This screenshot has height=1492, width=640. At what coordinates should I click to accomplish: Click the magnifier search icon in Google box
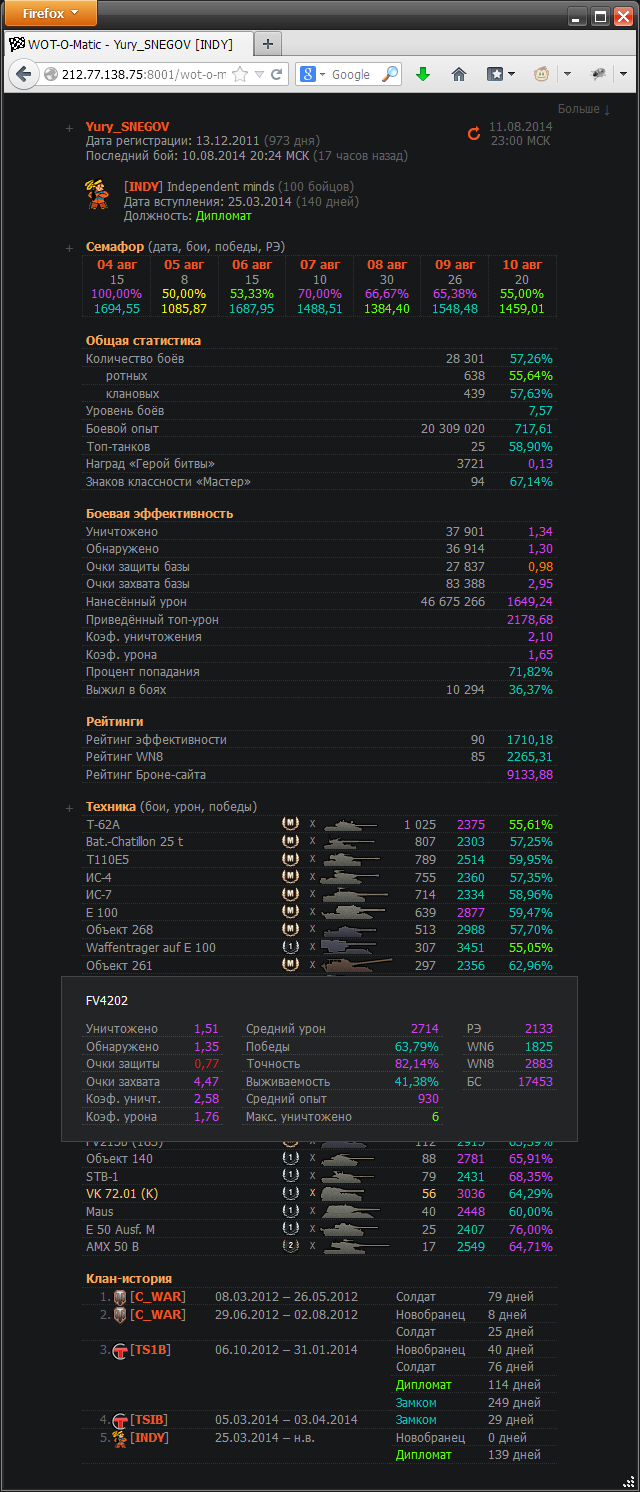point(390,74)
